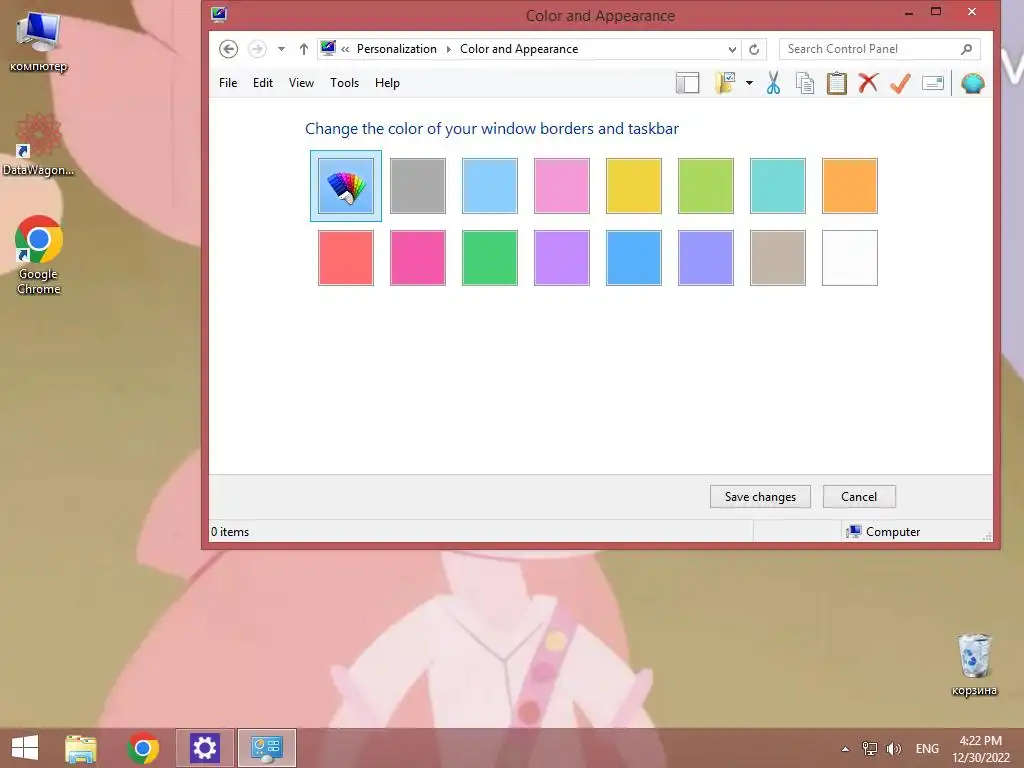Open the recent locations dropdown arrow
1024x768 pixels.
[x=281, y=49]
